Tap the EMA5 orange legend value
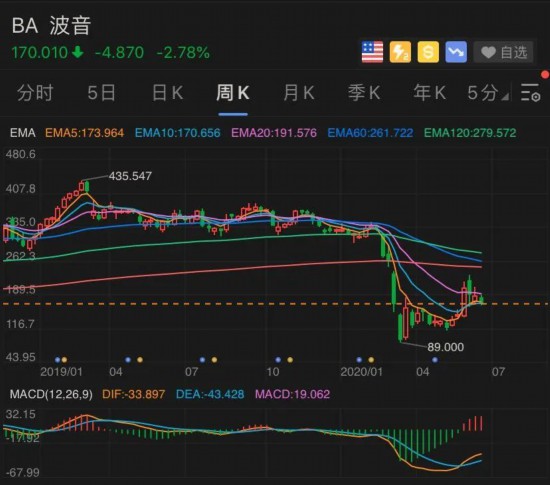Image resolution: width=550 pixels, height=485 pixels. tap(85, 133)
